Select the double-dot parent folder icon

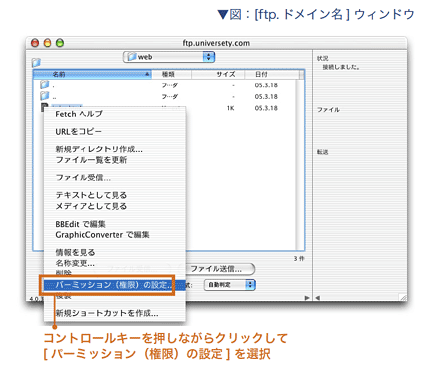44,96
